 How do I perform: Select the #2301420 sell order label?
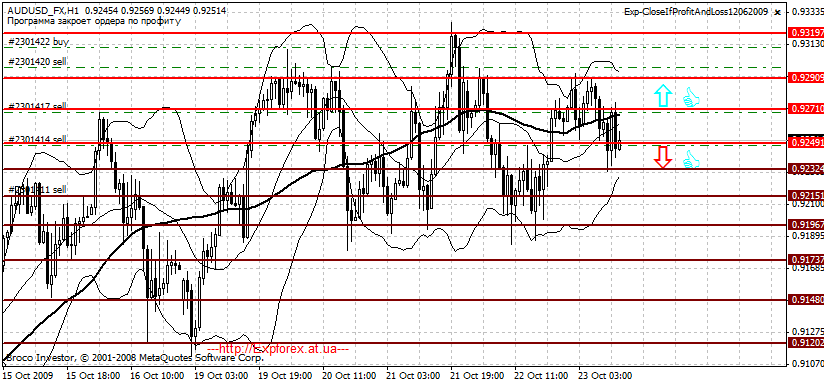click(37, 61)
